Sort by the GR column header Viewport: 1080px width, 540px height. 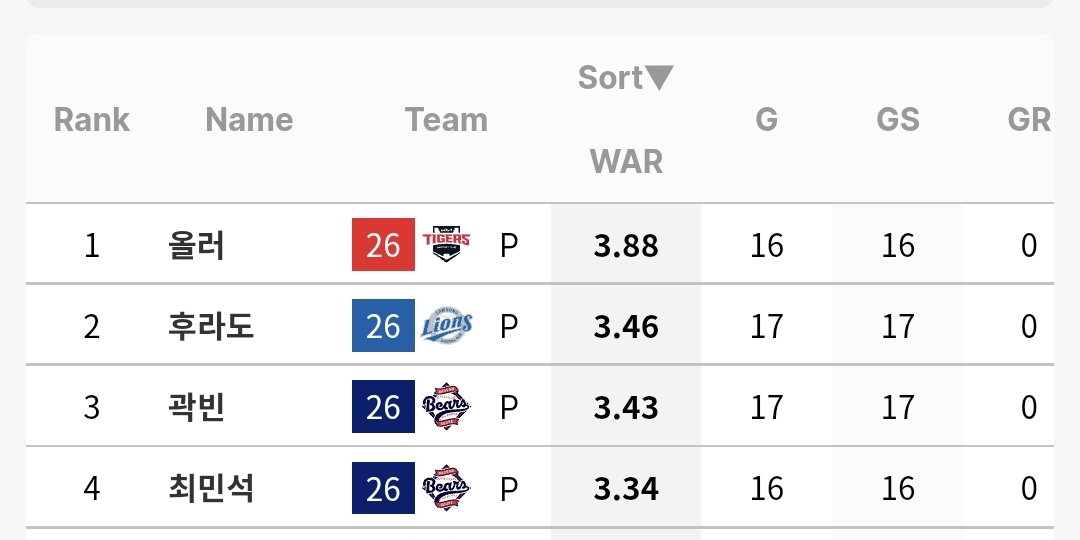click(1029, 120)
